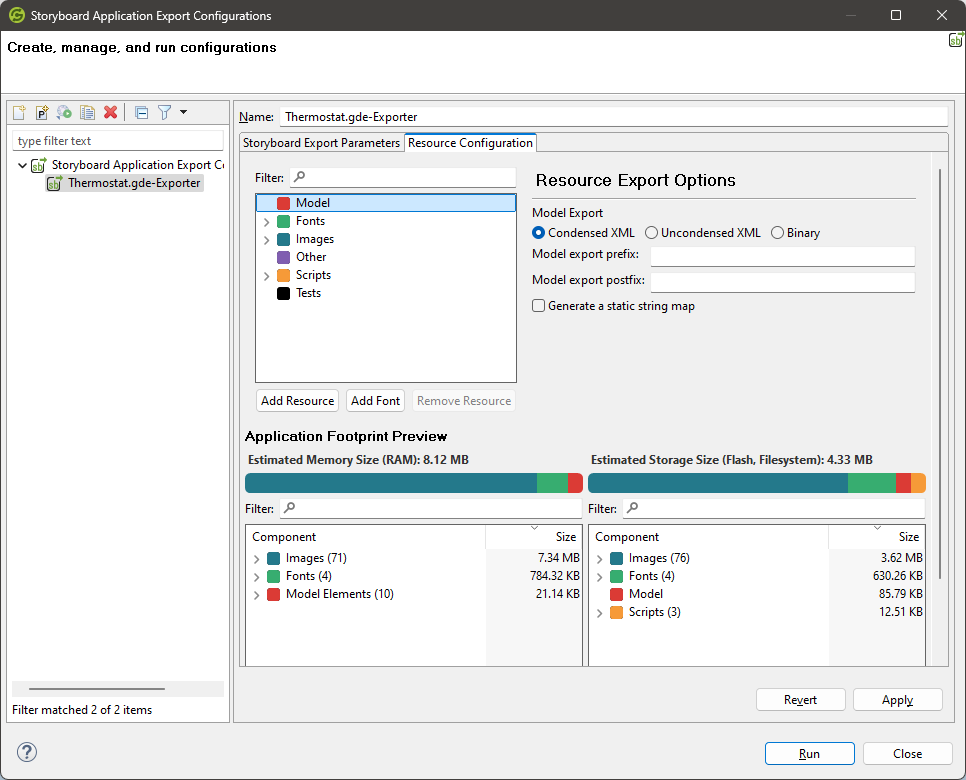Collapse the Storyboard Application Export tree node
Image resolution: width=966 pixels, height=780 pixels.
click(x=22, y=165)
